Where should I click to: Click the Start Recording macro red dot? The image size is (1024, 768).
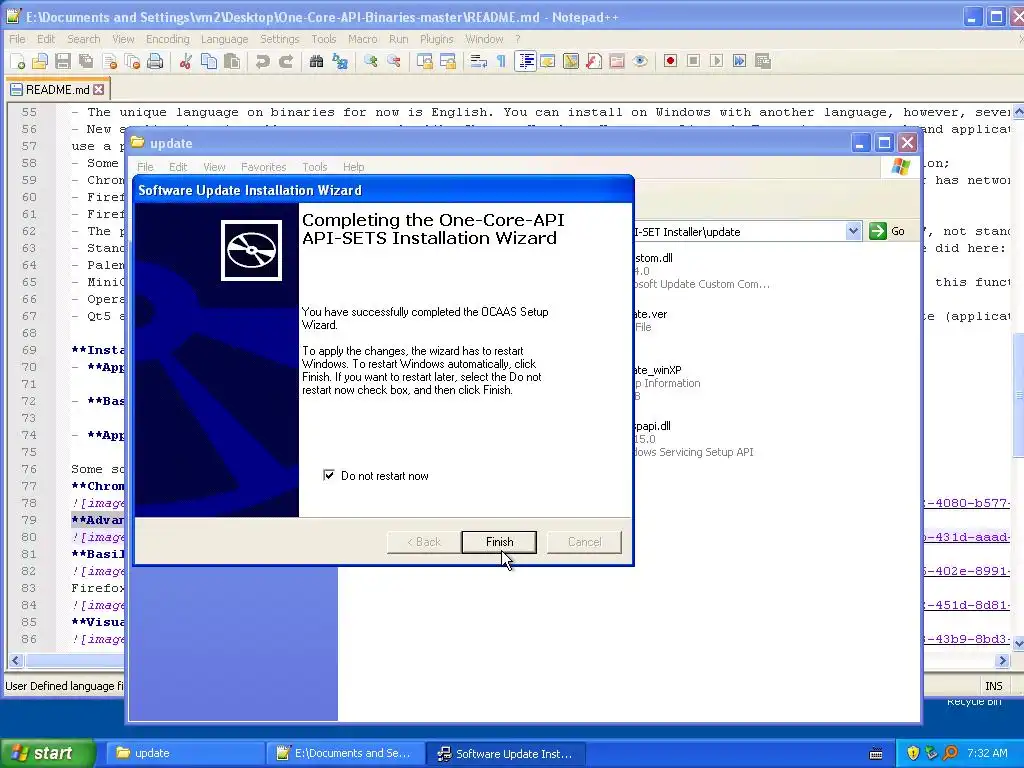670,61
